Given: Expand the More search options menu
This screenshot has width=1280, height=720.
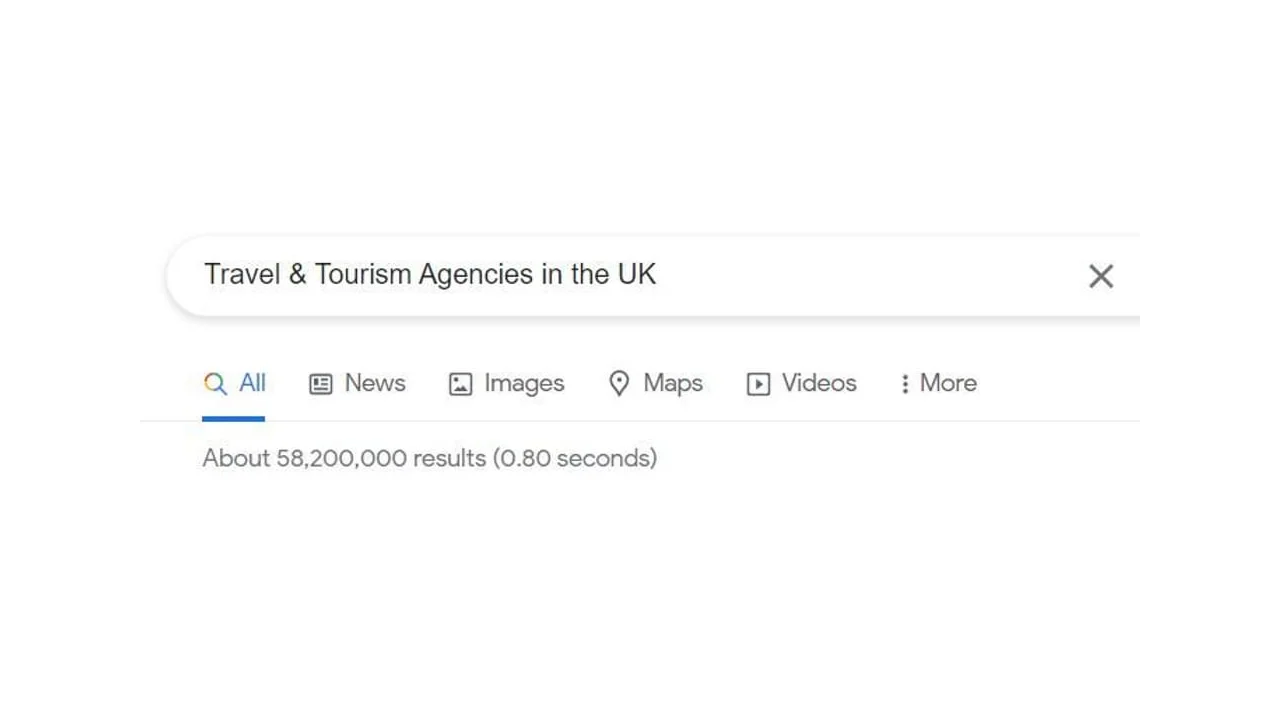Looking at the screenshot, I should click(x=937, y=383).
